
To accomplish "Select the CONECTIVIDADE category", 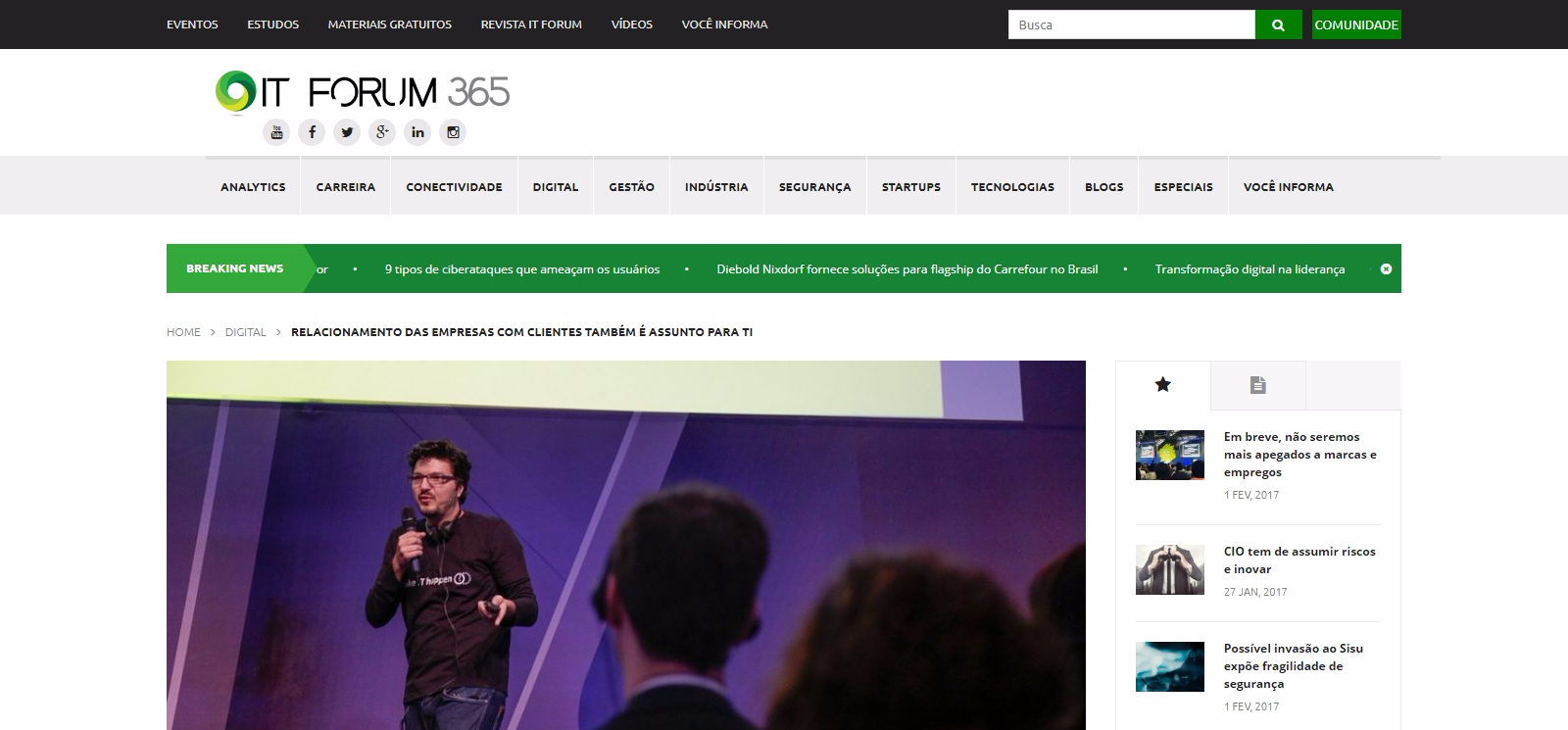I will click(x=454, y=187).
